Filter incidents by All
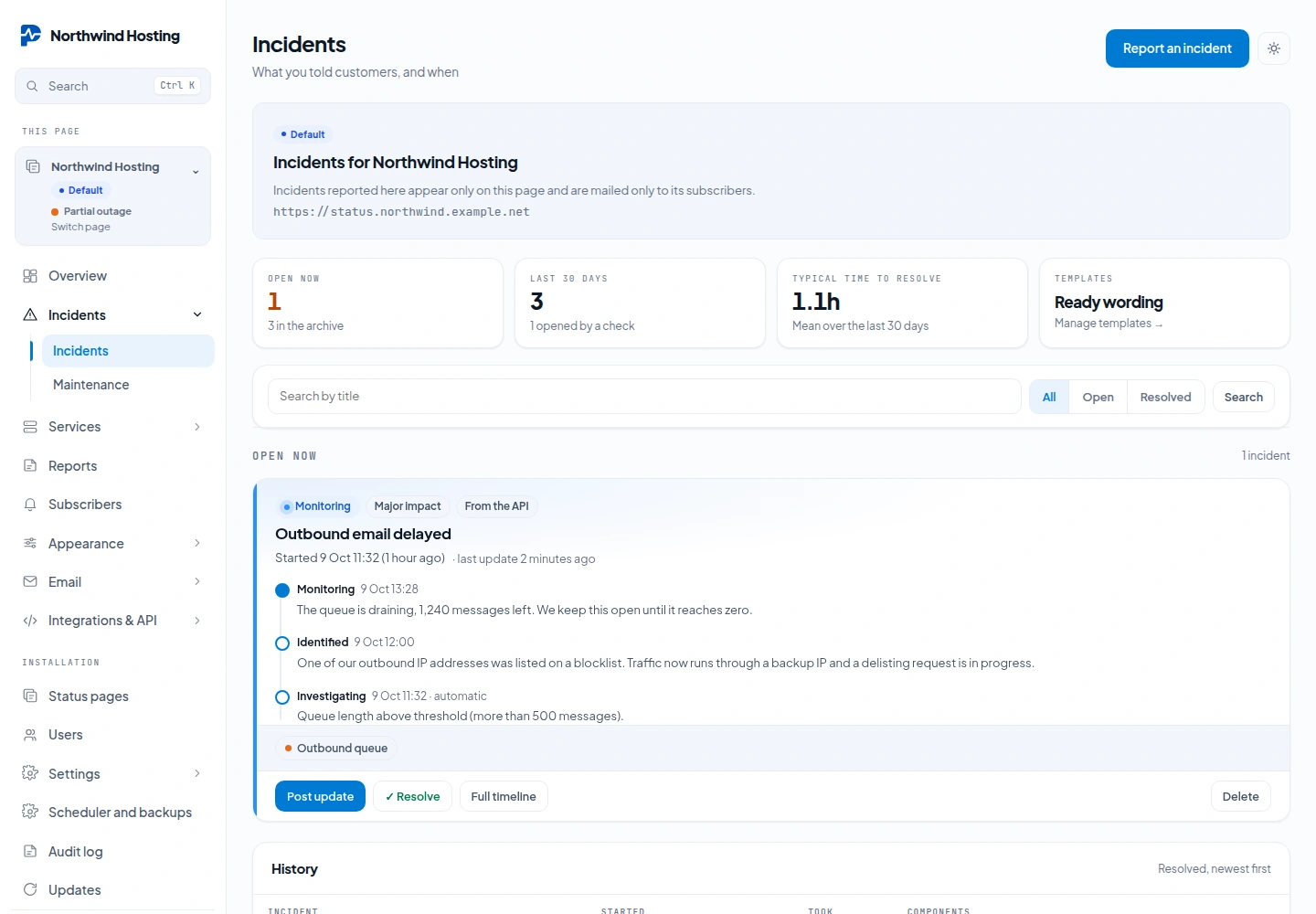This screenshot has height=914, width=1316. 1049,397
